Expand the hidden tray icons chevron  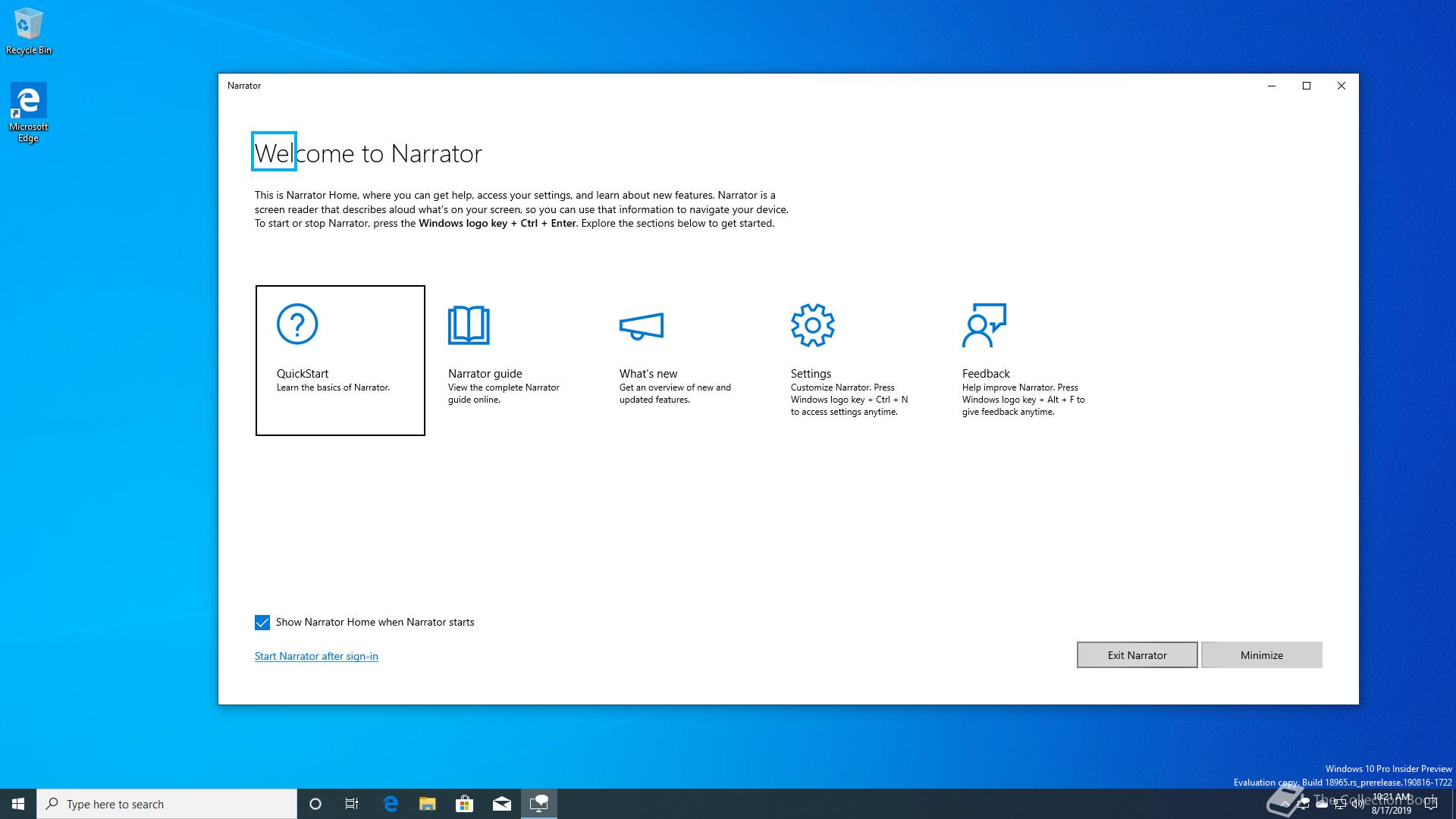[x=1285, y=805]
